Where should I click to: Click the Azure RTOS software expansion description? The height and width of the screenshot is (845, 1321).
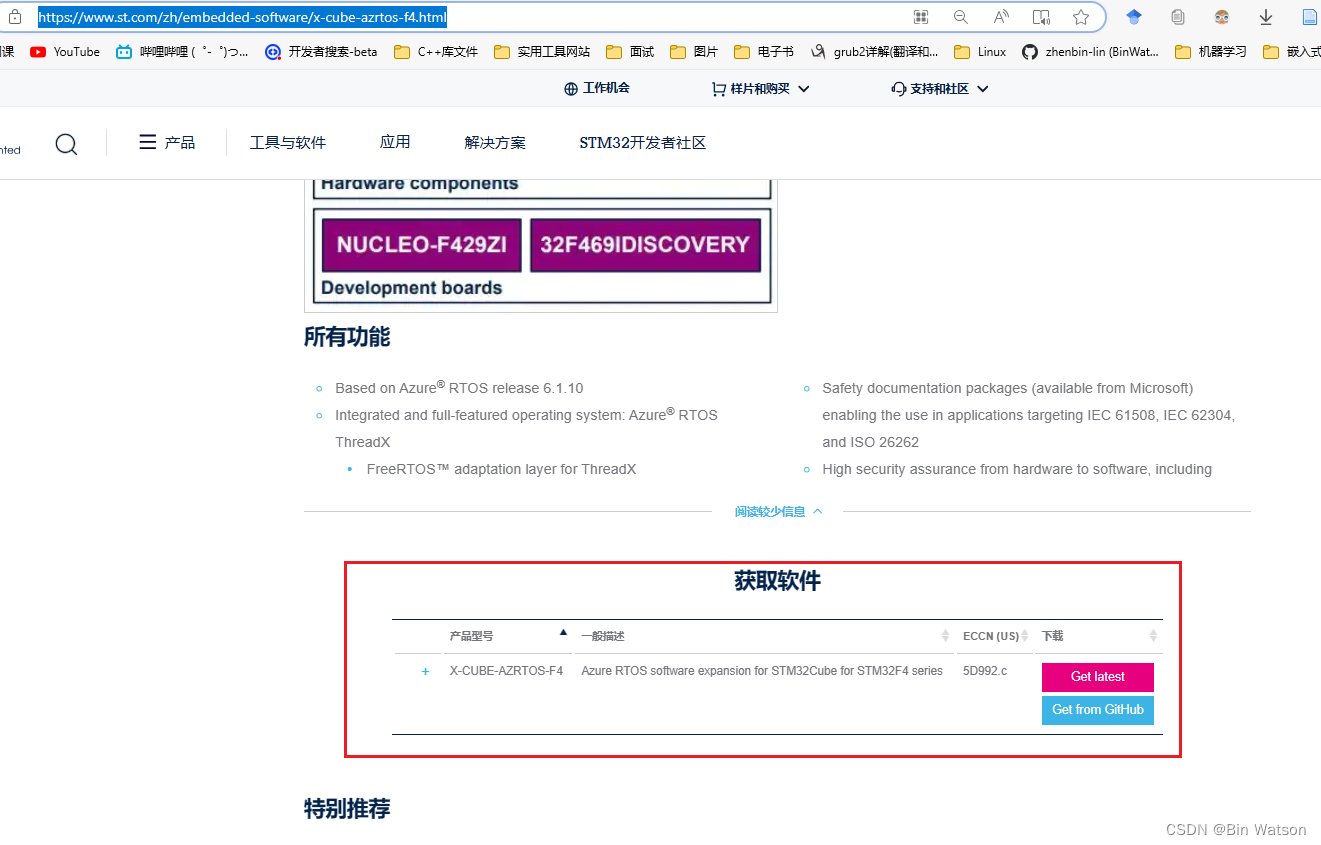(x=762, y=671)
